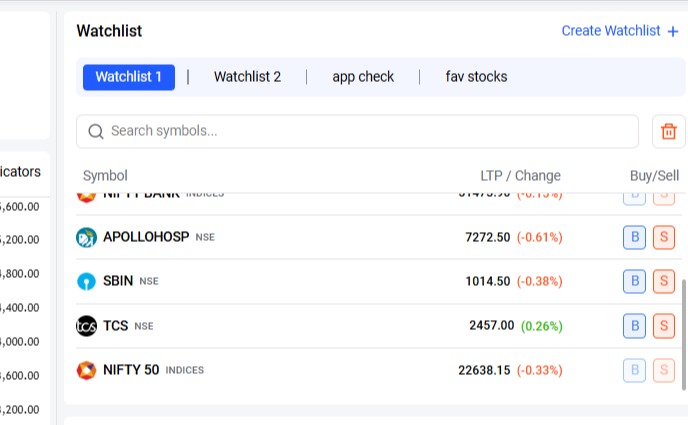
Task: Select the NIFTY 50 symbol name
Action: coord(131,370)
